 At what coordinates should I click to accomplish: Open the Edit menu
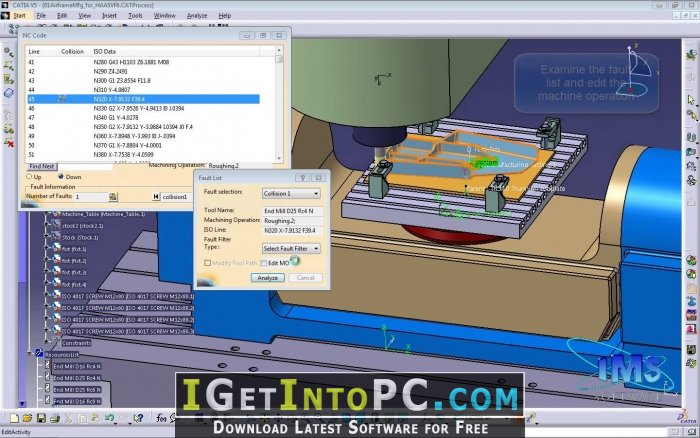[62, 15]
